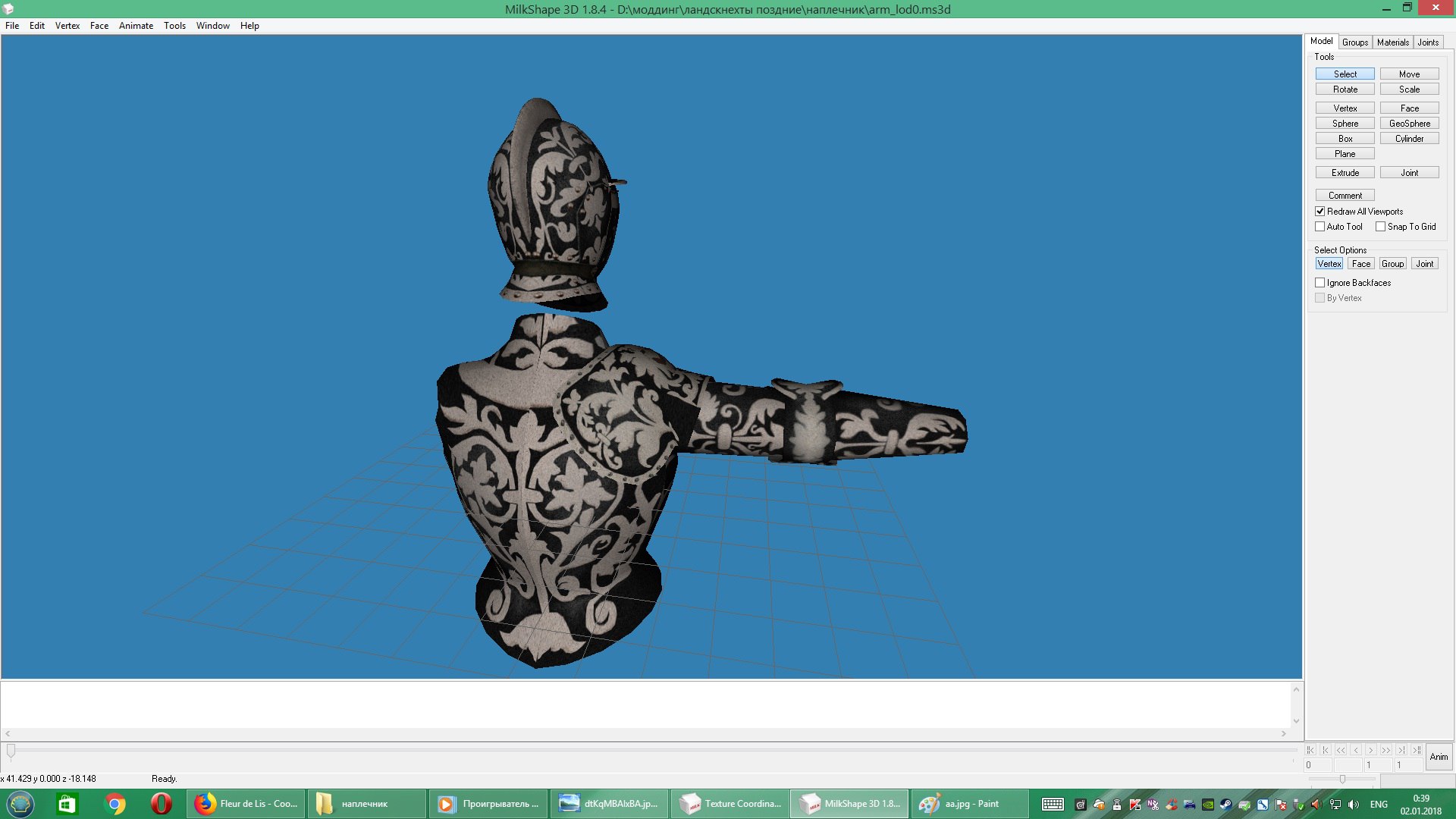Select the GeoSphere primitive tool
This screenshot has height=819, width=1456.
pos(1409,124)
